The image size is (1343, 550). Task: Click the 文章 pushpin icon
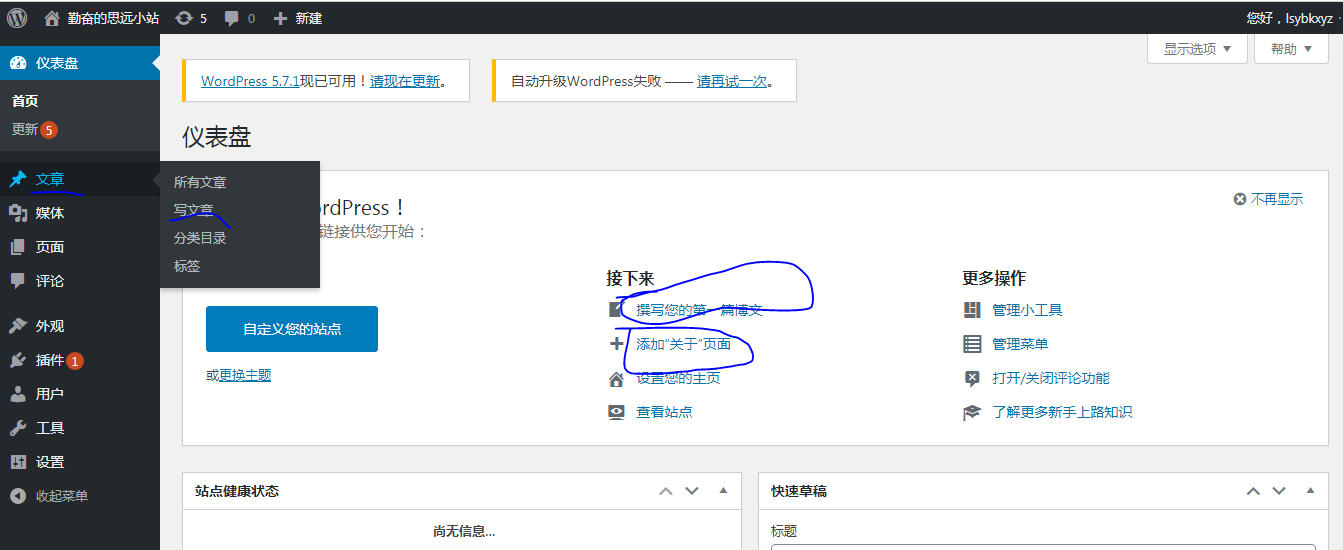point(18,179)
